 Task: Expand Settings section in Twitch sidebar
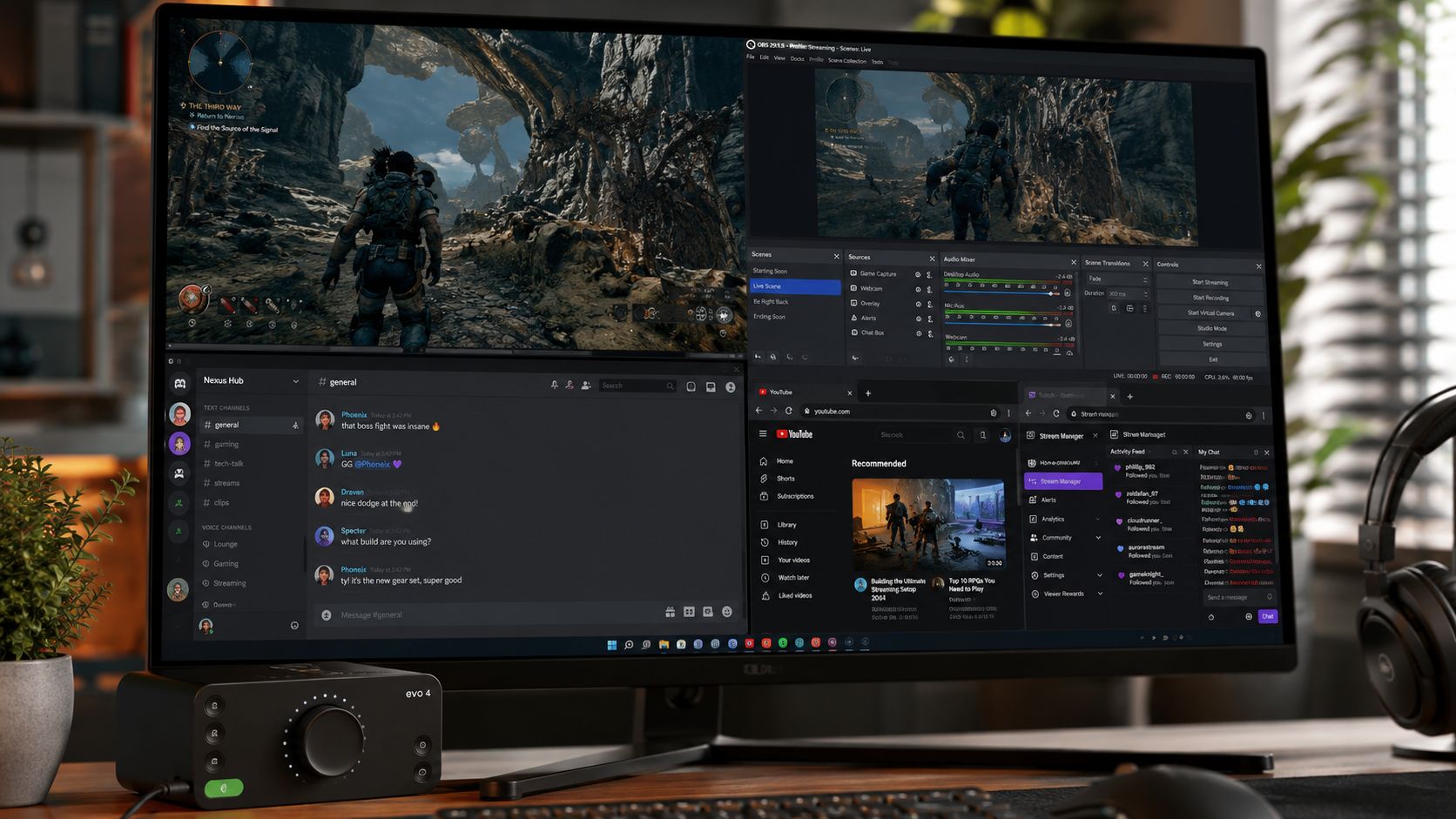pos(1099,575)
